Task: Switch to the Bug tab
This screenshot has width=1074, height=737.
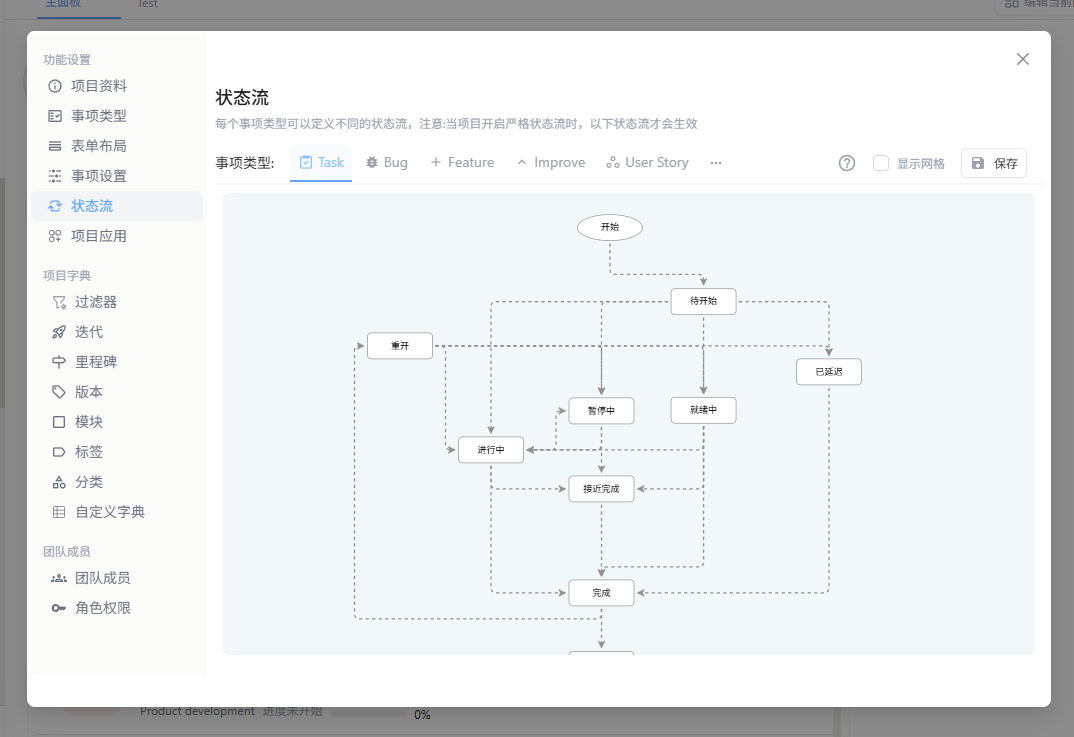Action: click(387, 162)
